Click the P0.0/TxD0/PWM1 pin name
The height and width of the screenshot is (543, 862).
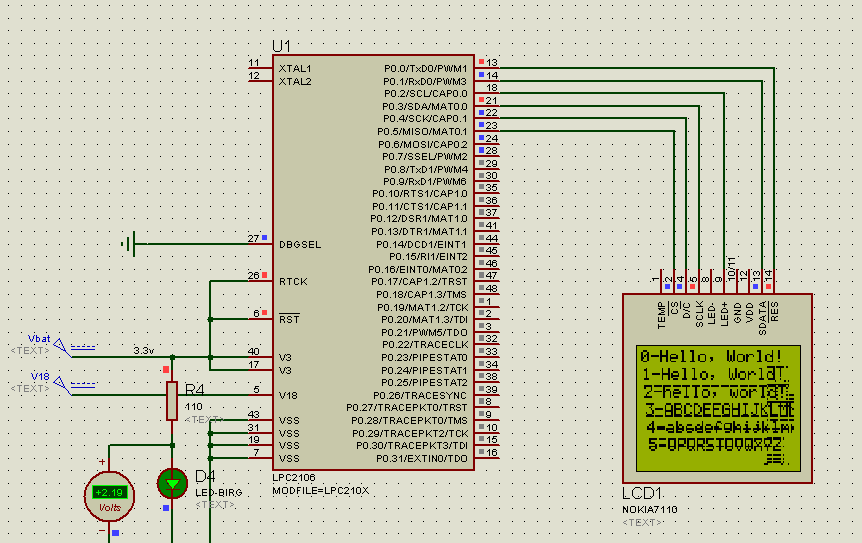426,69
